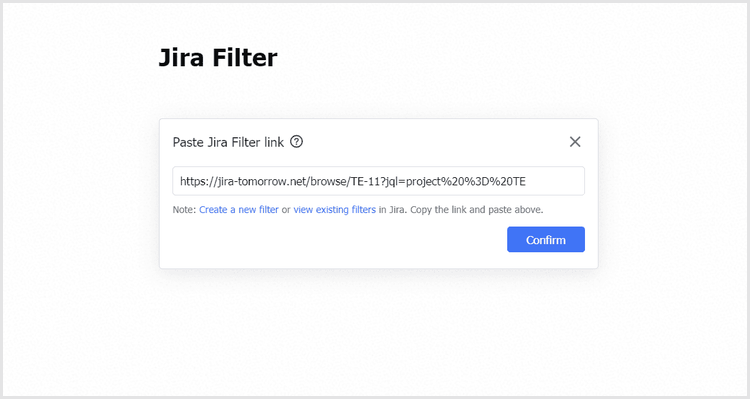Click the word 'Jira' in the note
Viewport: 750px width, 399px height.
[397, 210]
